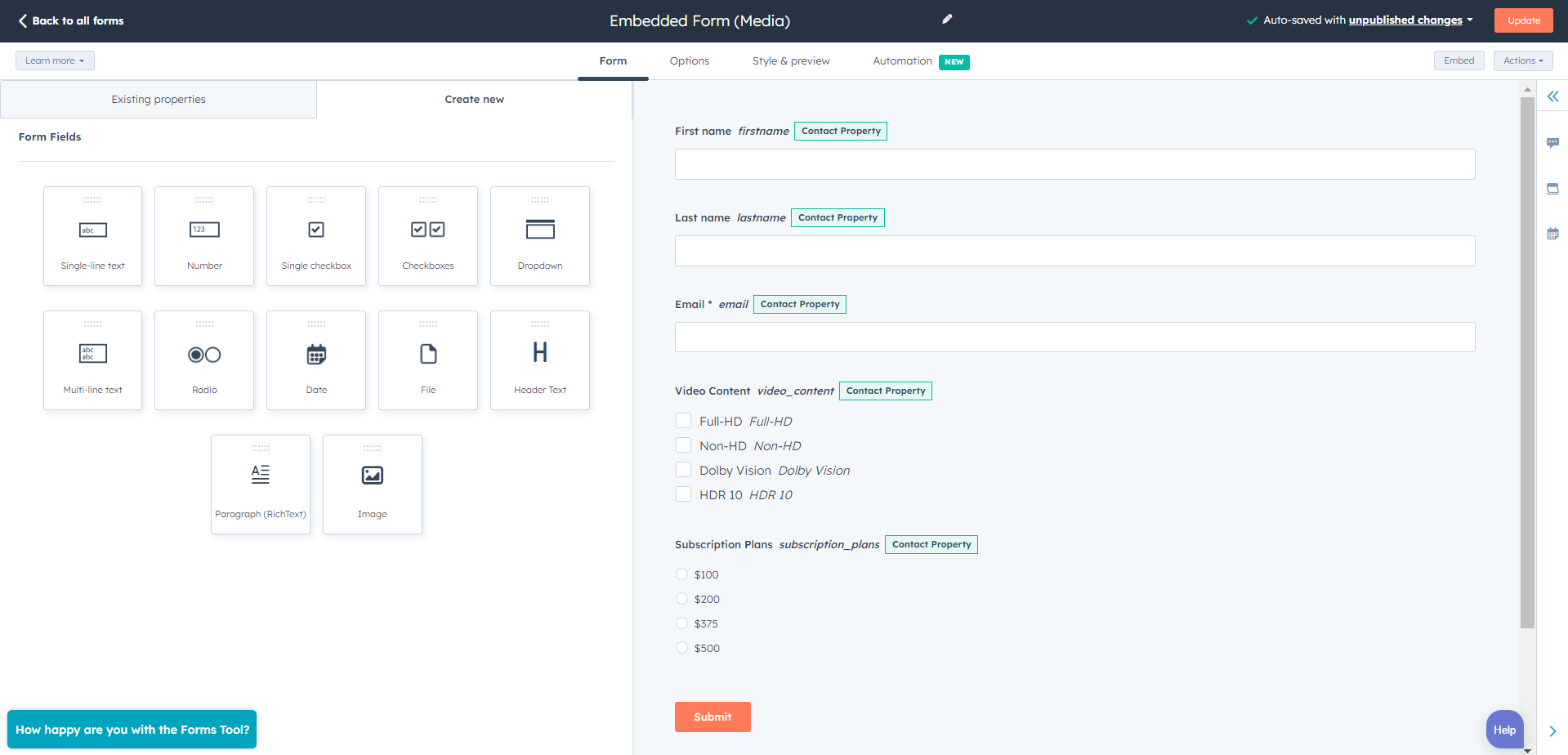Add the Header Text element icon
This screenshot has height=755, width=1568.
[x=539, y=353]
